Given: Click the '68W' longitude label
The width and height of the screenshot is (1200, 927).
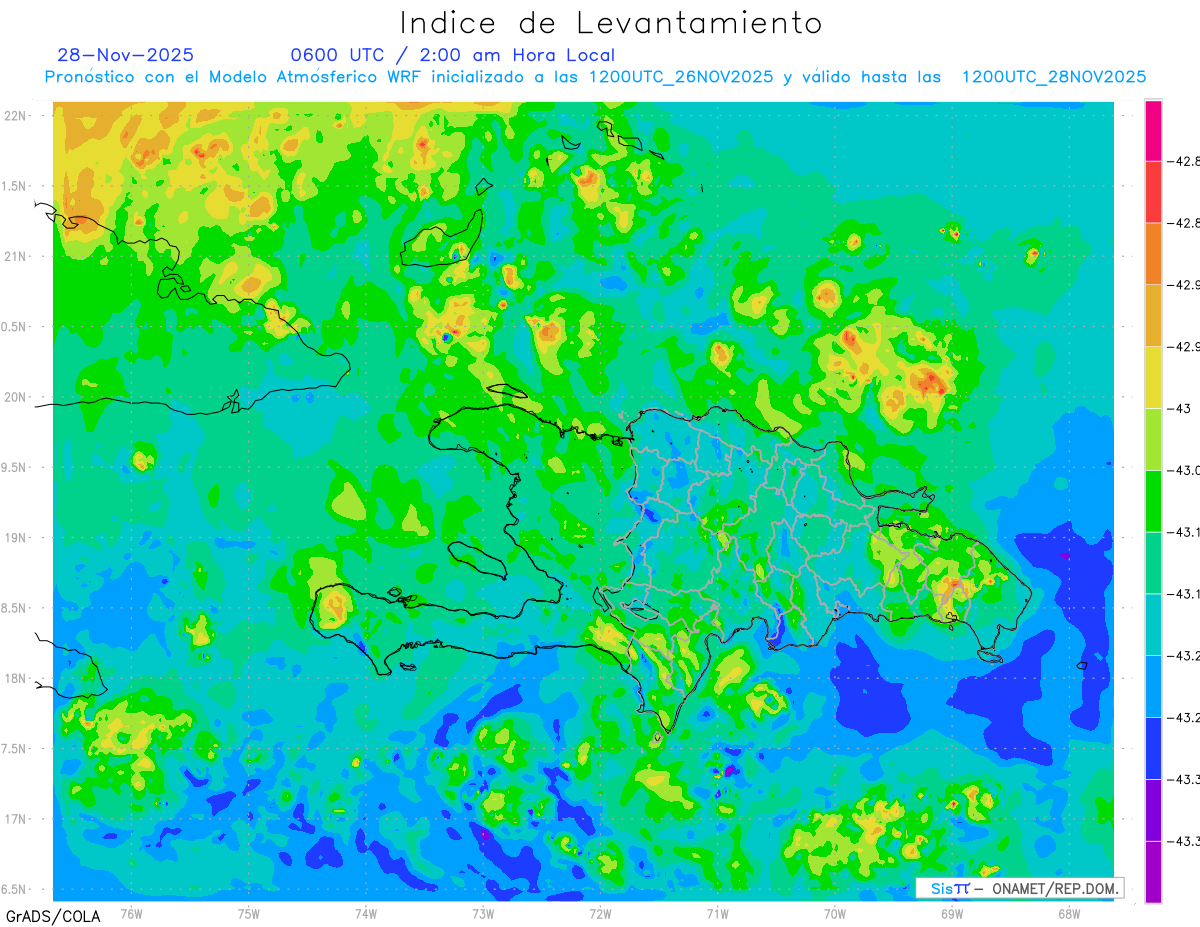Looking at the screenshot, I should click(x=1068, y=913).
